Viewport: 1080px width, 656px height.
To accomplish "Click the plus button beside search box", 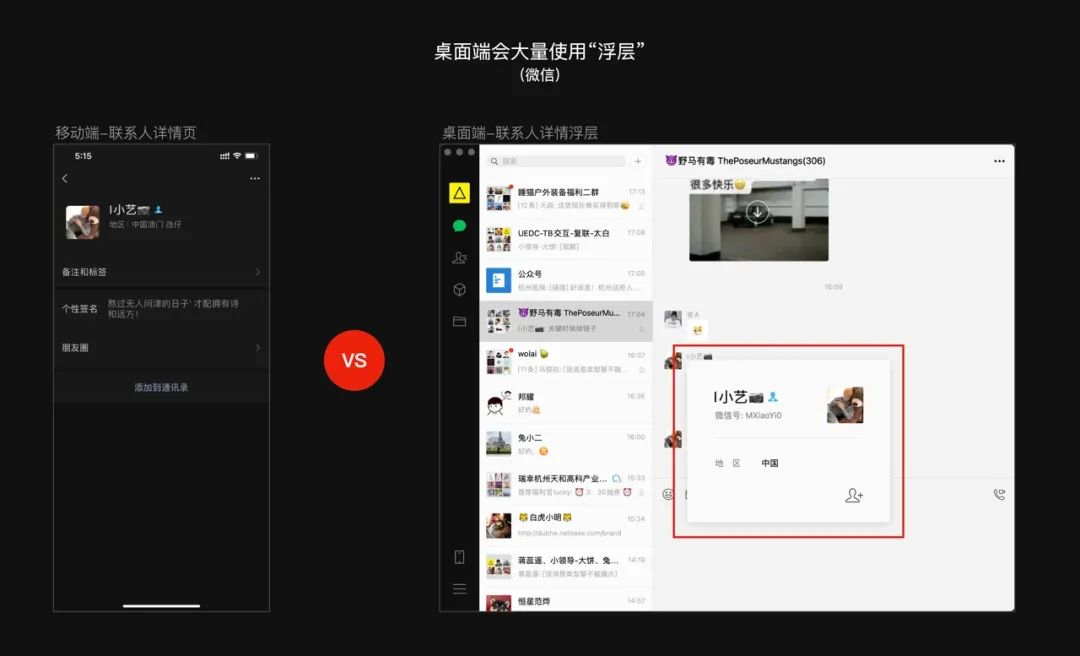I will pos(638,161).
